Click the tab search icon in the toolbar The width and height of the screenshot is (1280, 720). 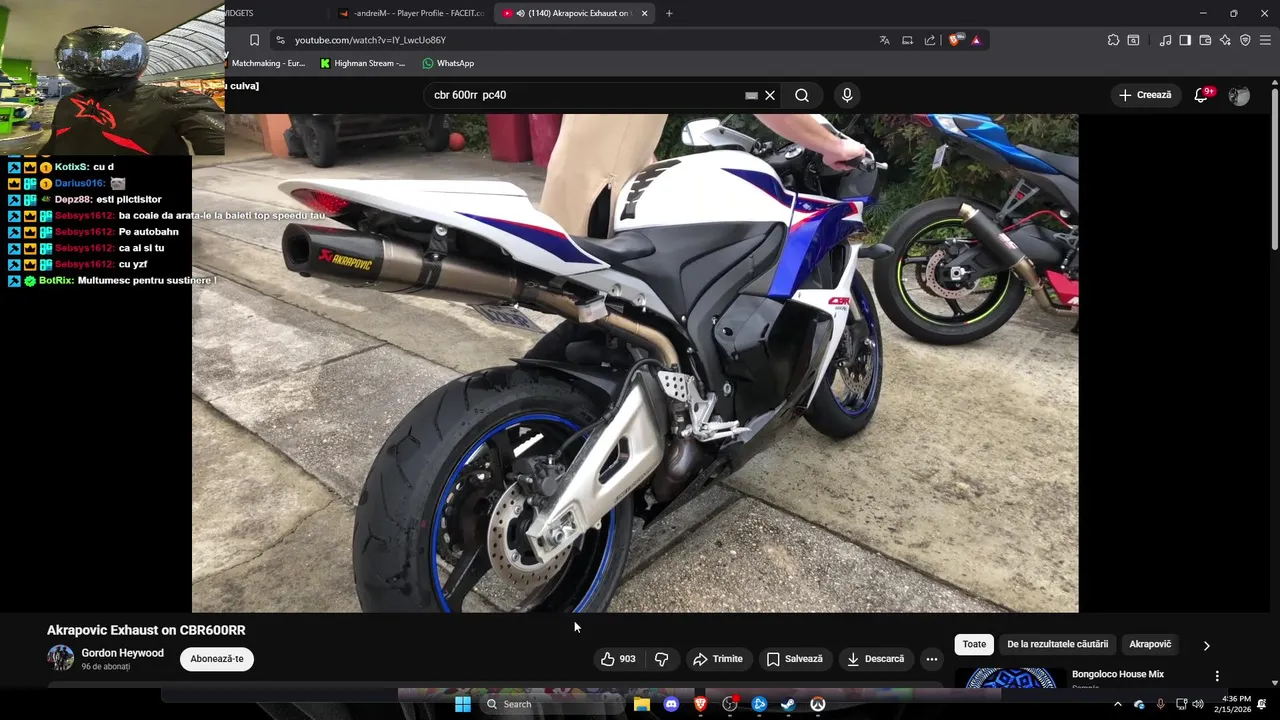tap(1133, 40)
